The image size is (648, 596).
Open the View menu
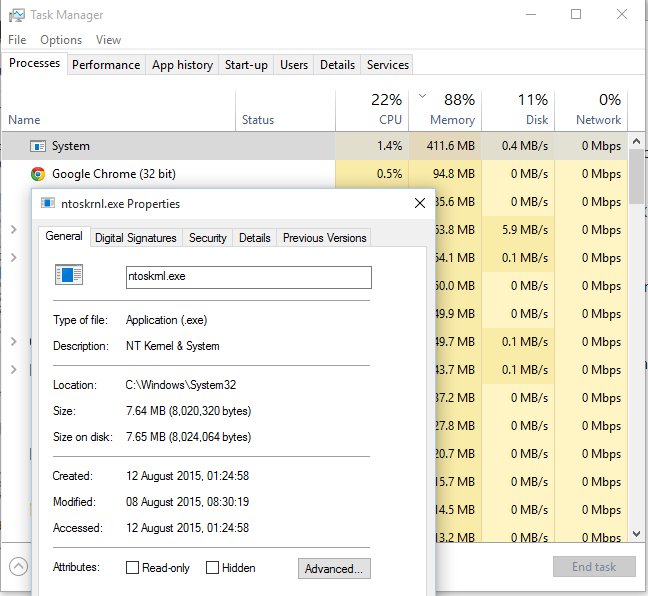click(108, 40)
